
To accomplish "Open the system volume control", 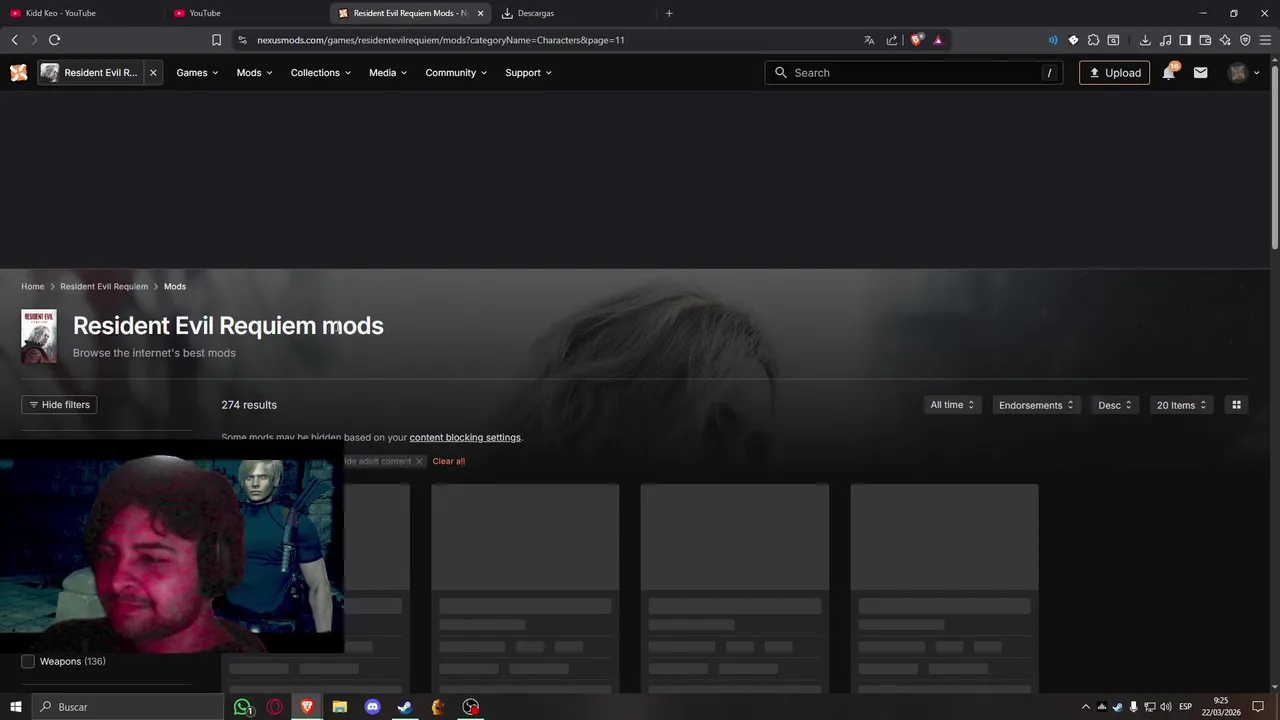I will click(1166, 707).
